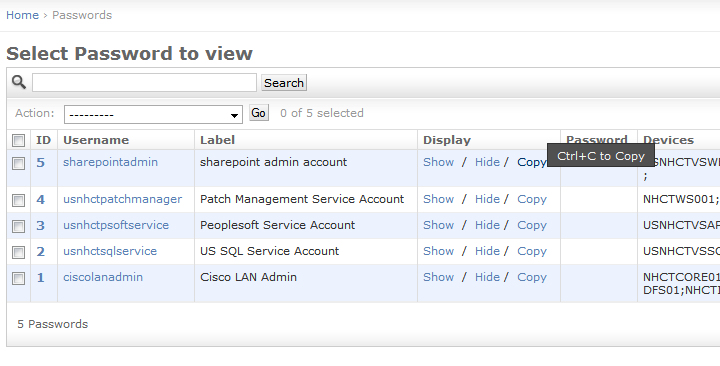Show the password for usnhctpsoftservice
720x366 pixels.
439,225
